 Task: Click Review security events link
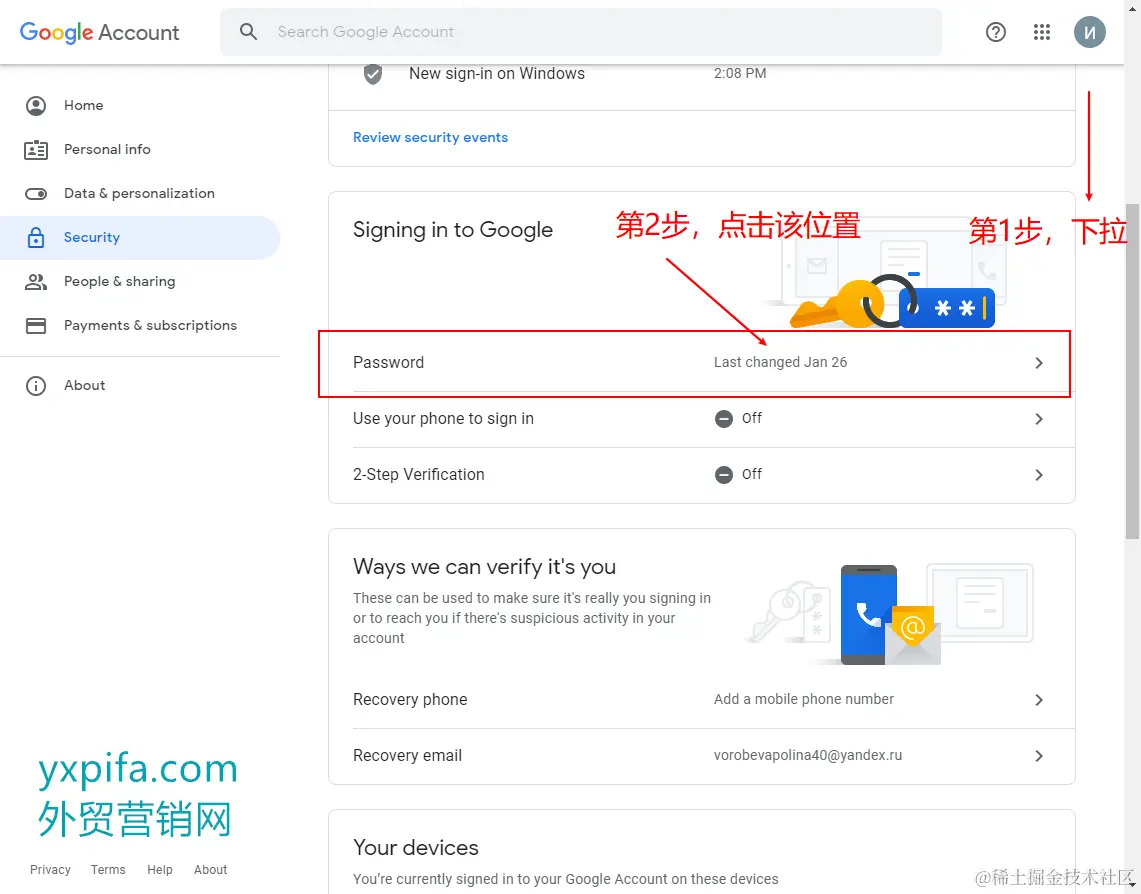coord(430,137)
